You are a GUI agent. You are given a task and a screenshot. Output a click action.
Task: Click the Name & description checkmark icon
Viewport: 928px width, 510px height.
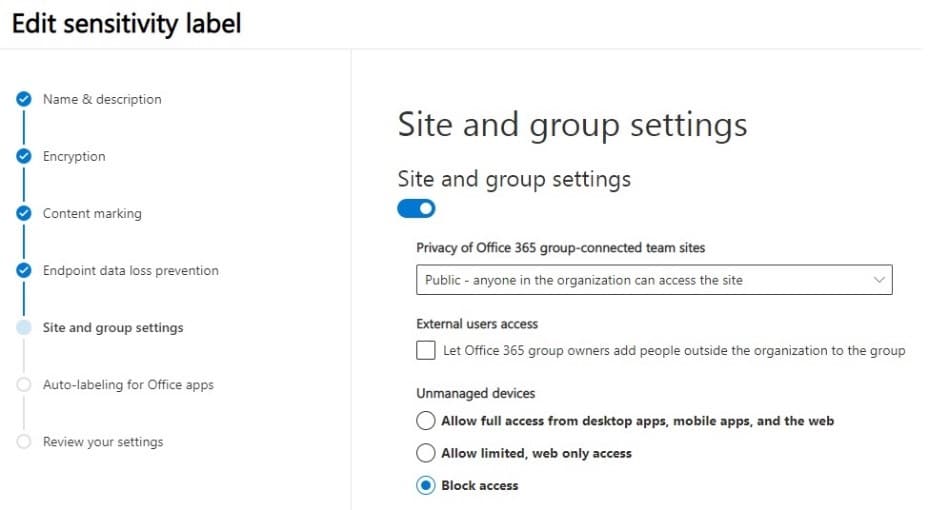pyautogui.click(x=24, y=99)
